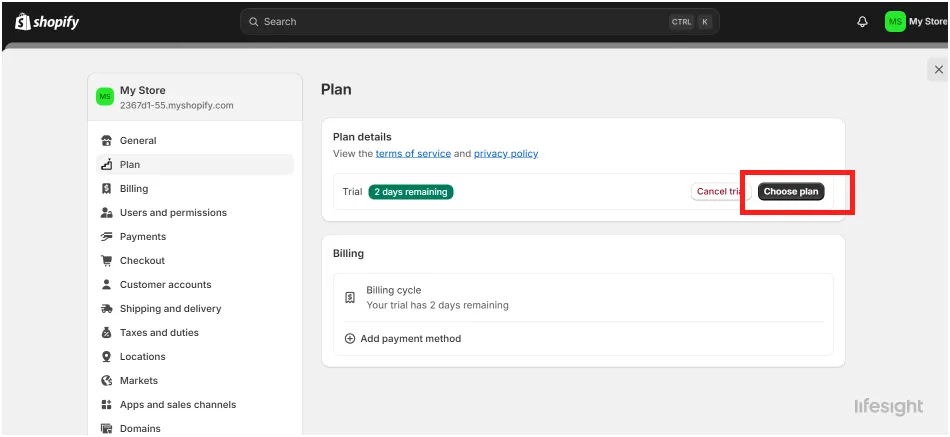
Task: Click the Choose plan button
Action: pos(791,192)
